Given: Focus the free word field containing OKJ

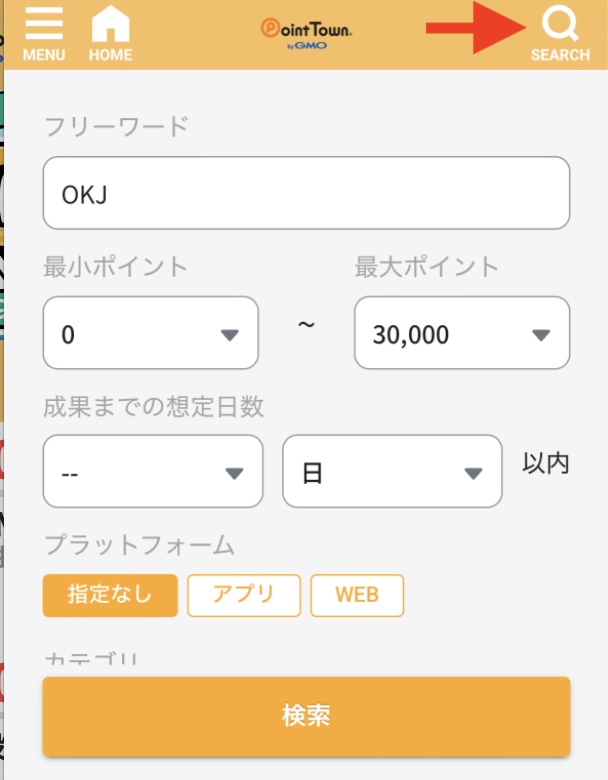Looking at the screenshot, I should (x=306, y=193).
